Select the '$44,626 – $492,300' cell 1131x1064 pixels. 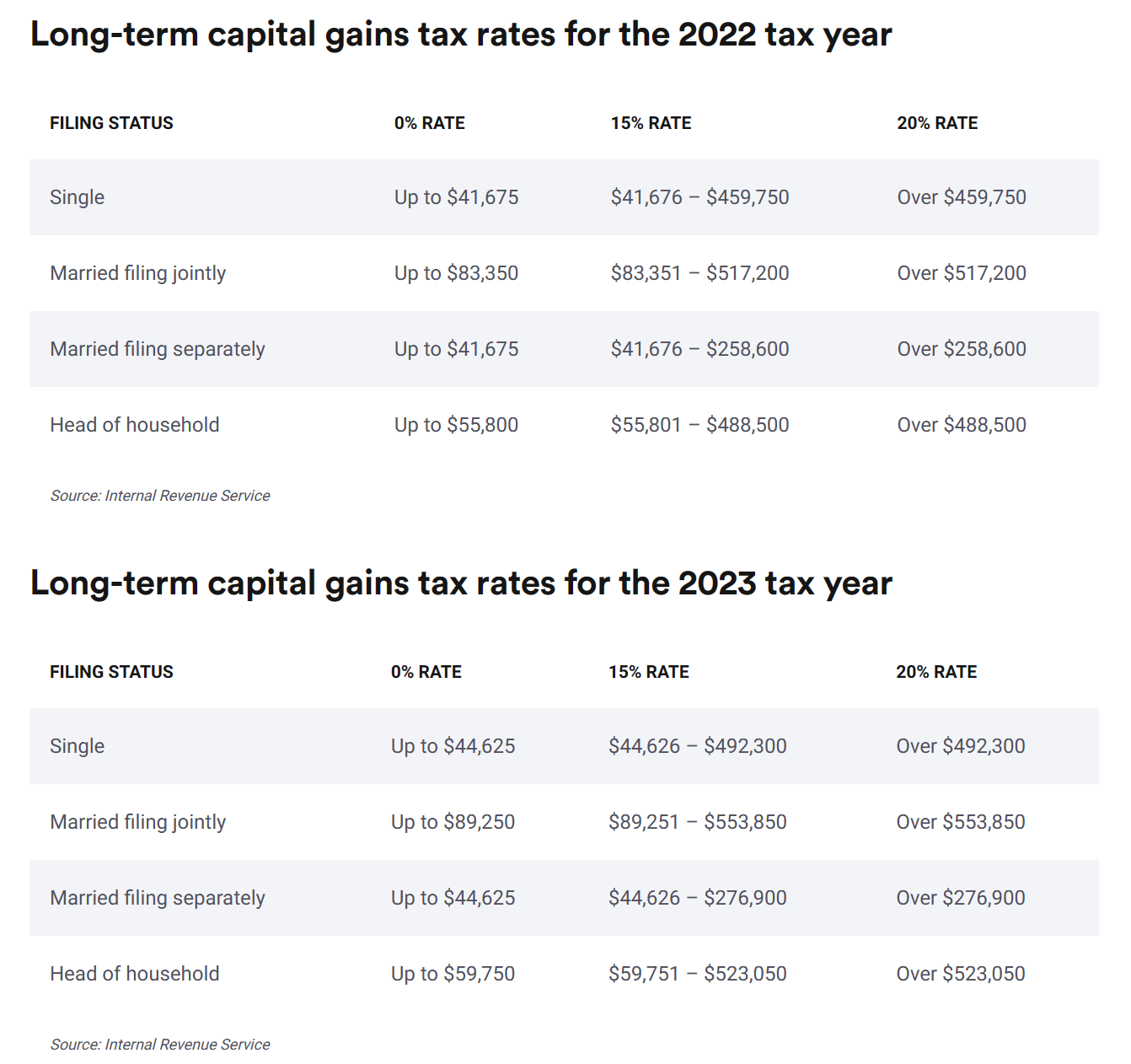click(x=697, y=746)
